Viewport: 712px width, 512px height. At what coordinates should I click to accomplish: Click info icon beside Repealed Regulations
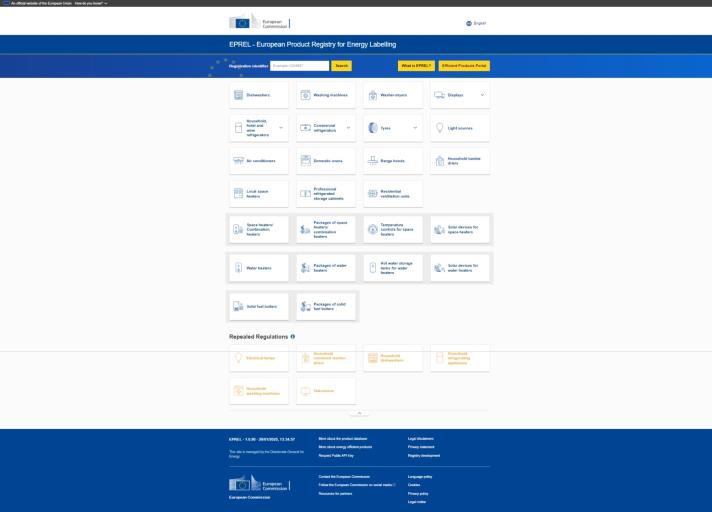tap(292, 336)
